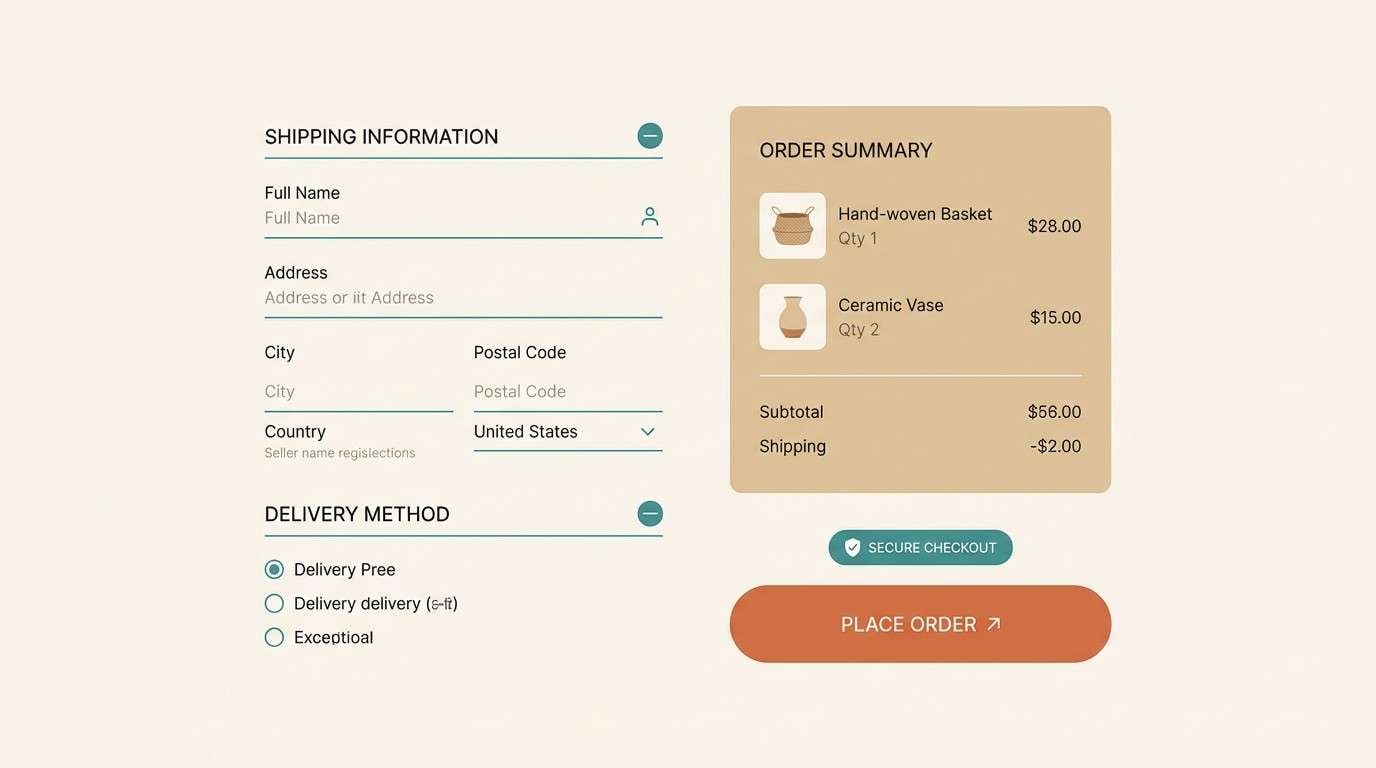Click the person icon in the Full Name field
This screenshot has height=768, width=1376.
649,215
